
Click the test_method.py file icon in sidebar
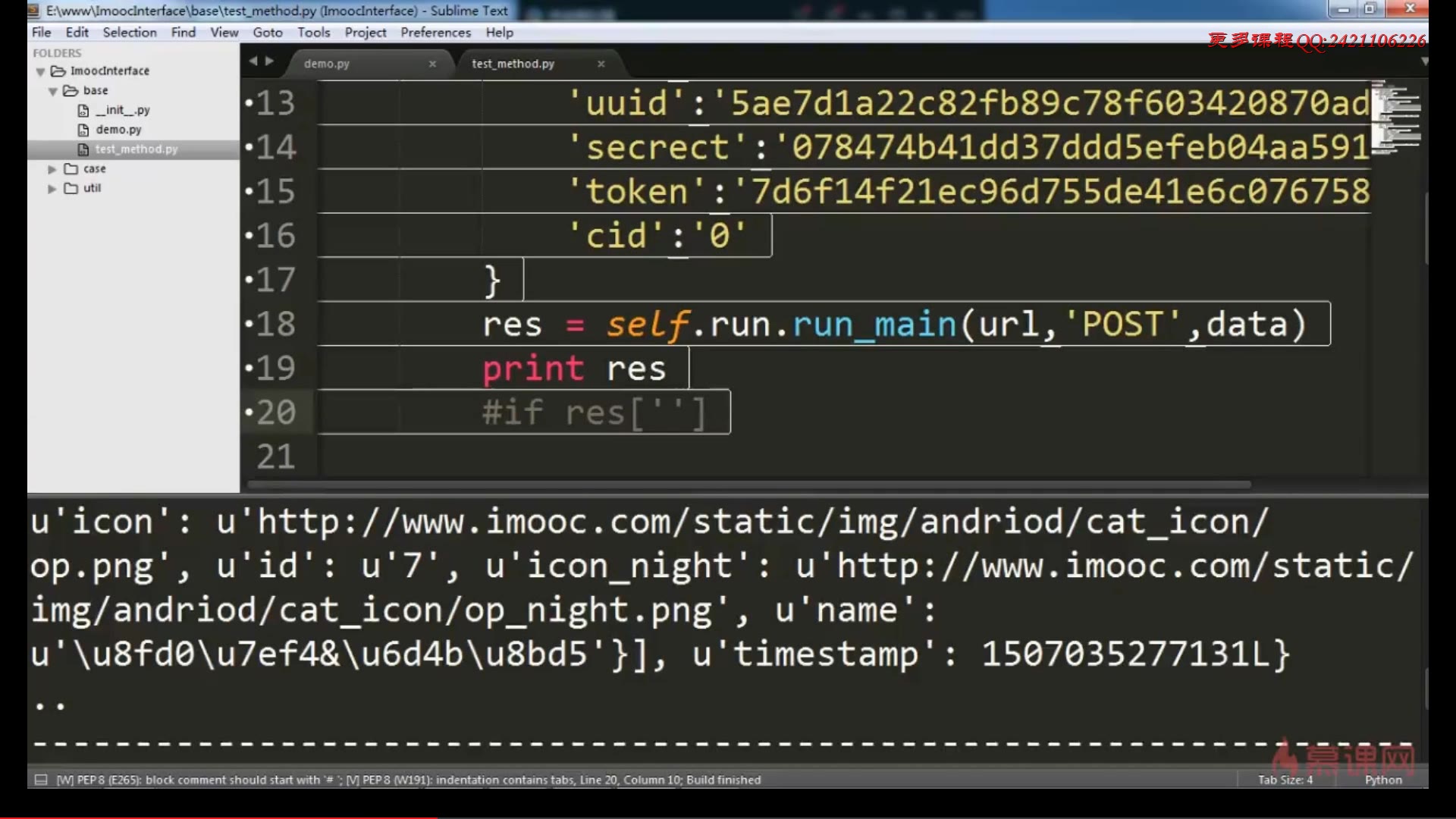point(83,149)
